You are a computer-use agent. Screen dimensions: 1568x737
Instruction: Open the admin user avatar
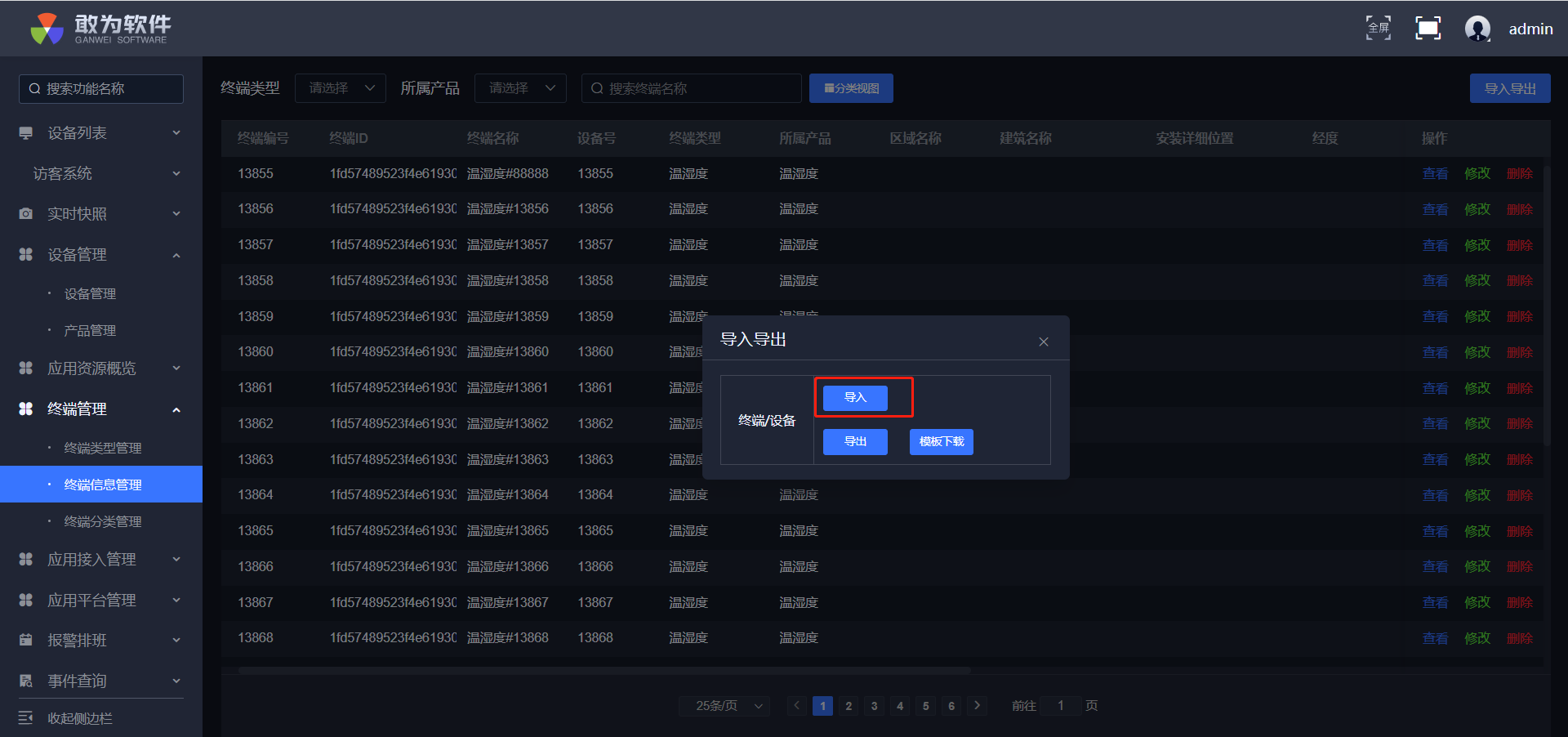pos(1477,29)
